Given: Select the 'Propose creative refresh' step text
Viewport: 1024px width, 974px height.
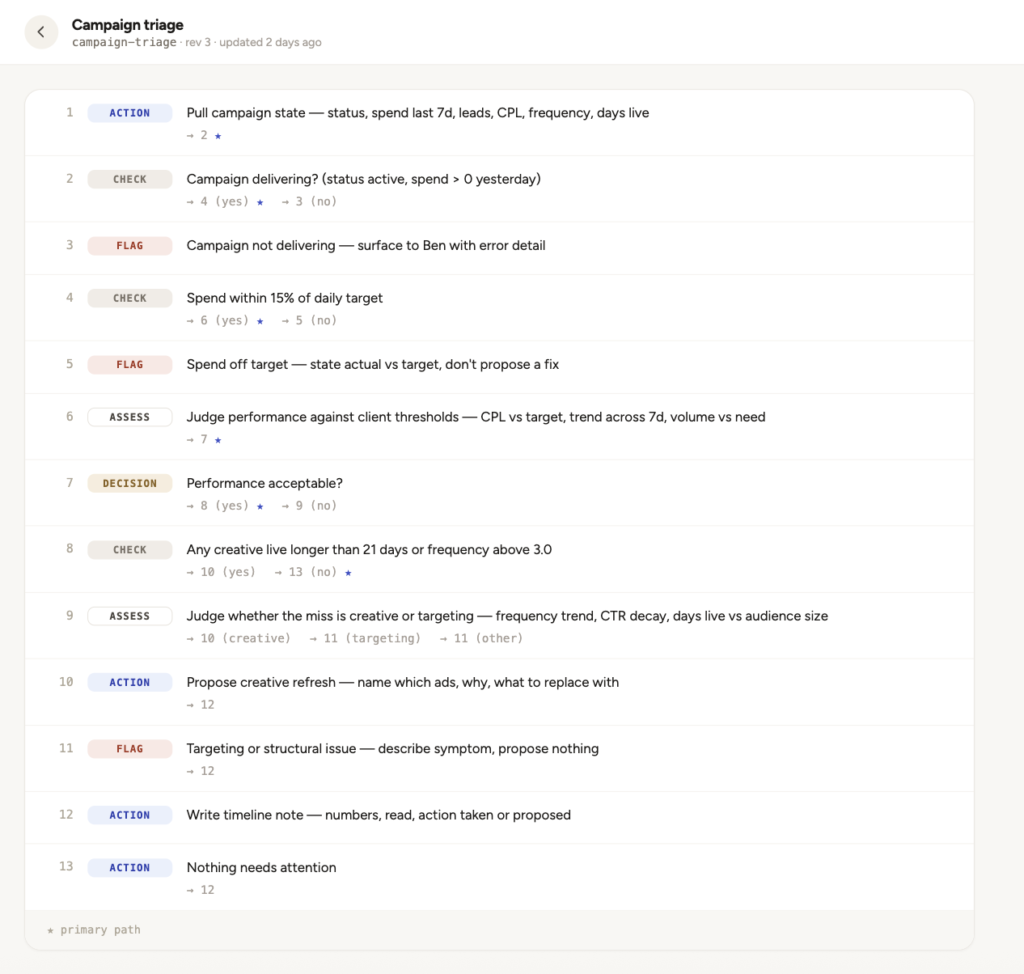Looking at the screenshot, I should [402, 682].
